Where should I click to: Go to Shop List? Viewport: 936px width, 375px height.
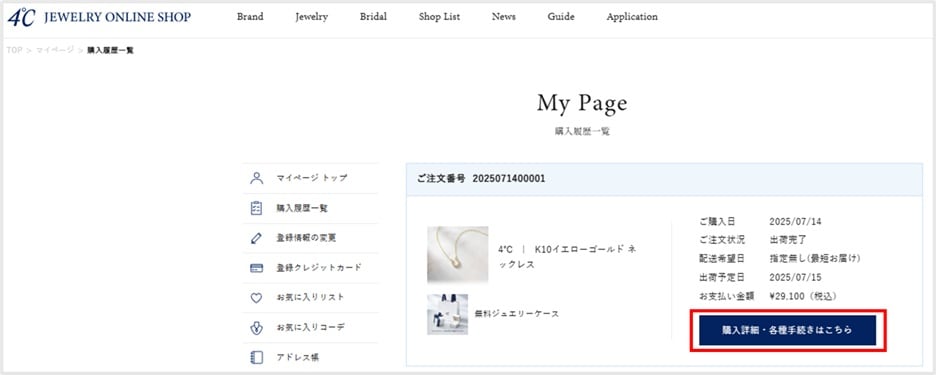point(439,17)
